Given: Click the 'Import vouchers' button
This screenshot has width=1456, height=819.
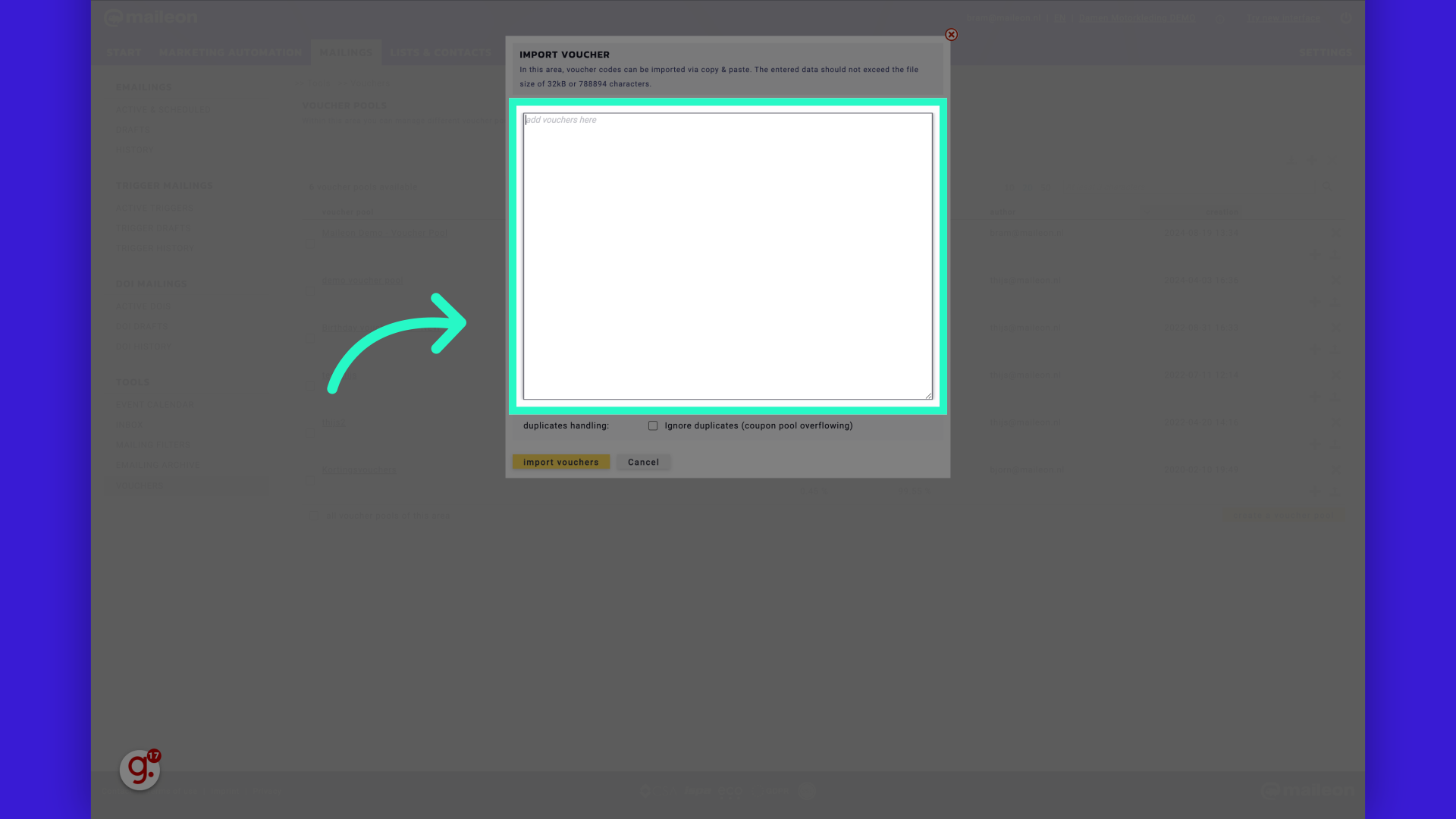Looking at the screenshot, I should (561, 462).
